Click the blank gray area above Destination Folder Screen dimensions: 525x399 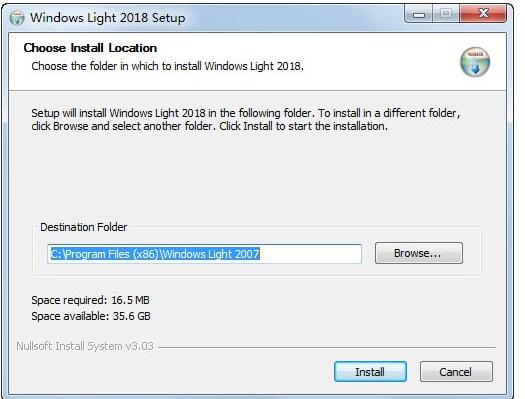click(254, 176)
